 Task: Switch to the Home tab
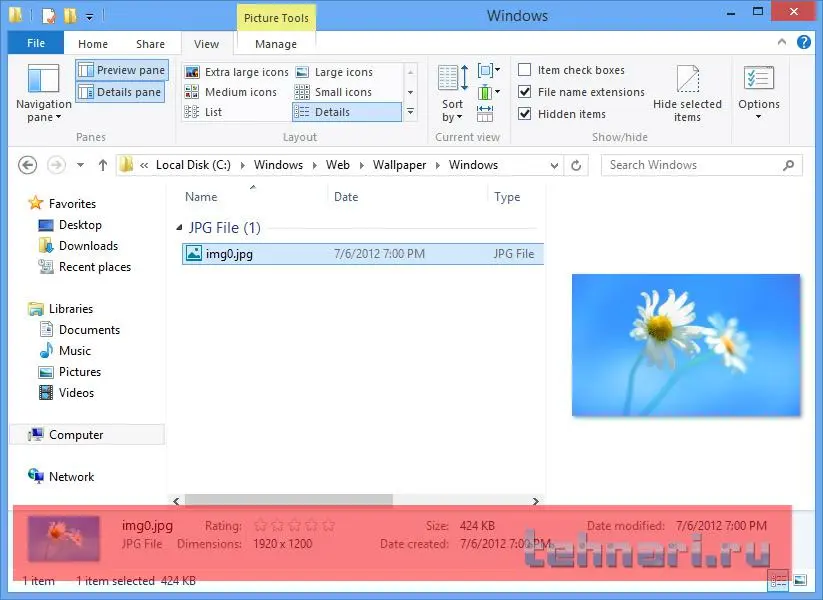93,44
